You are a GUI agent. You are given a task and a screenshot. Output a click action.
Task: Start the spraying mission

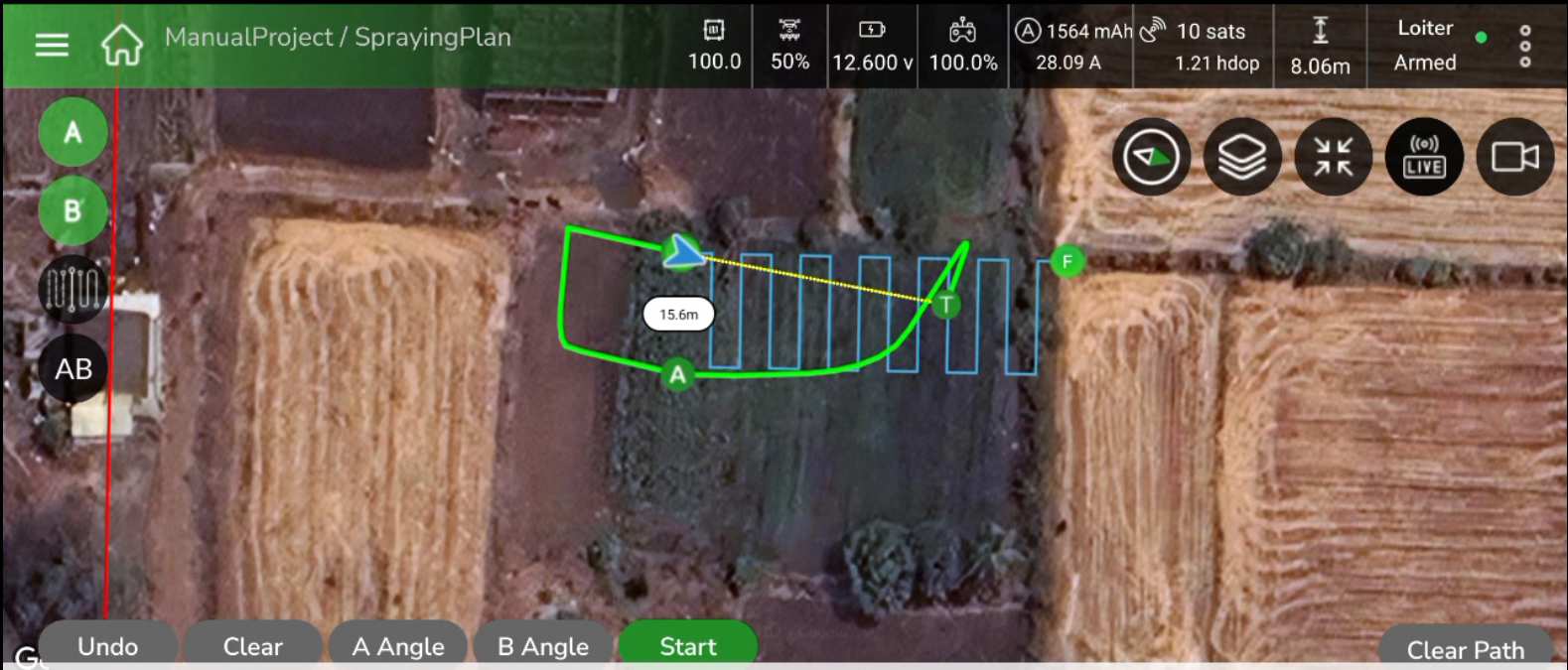coord(688,645)
